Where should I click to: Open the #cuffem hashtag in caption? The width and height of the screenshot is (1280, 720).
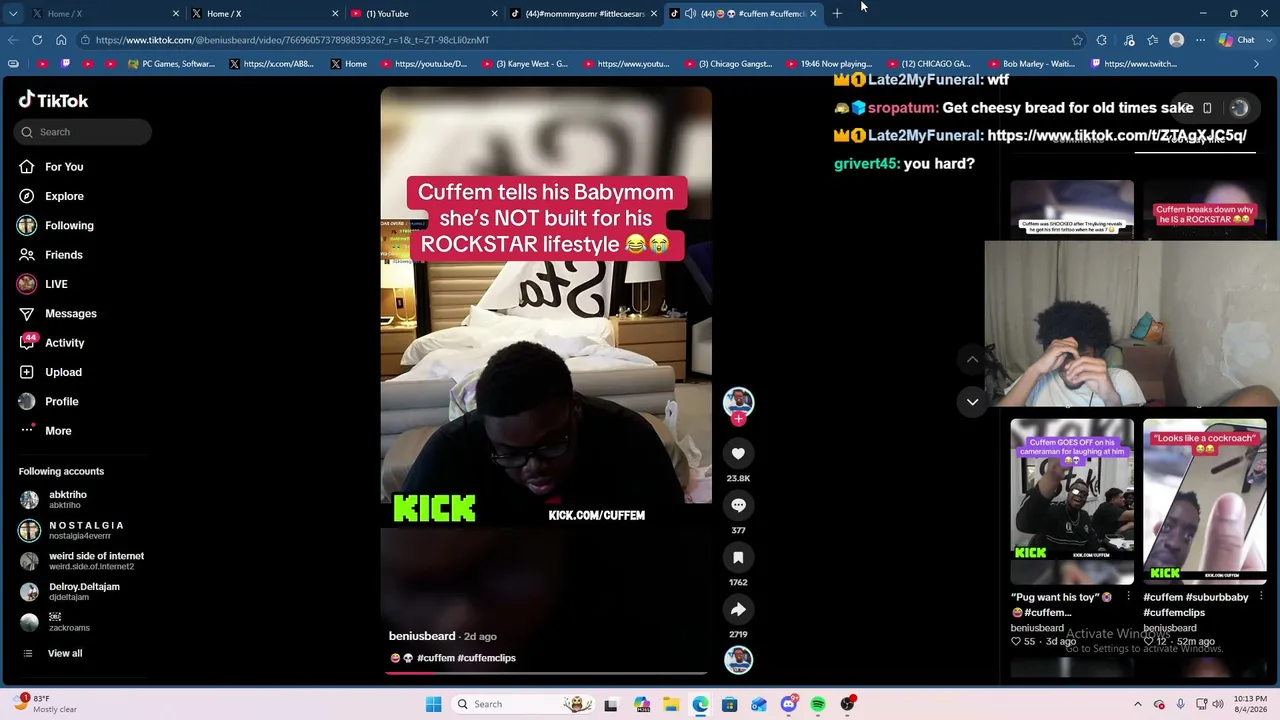436,658
